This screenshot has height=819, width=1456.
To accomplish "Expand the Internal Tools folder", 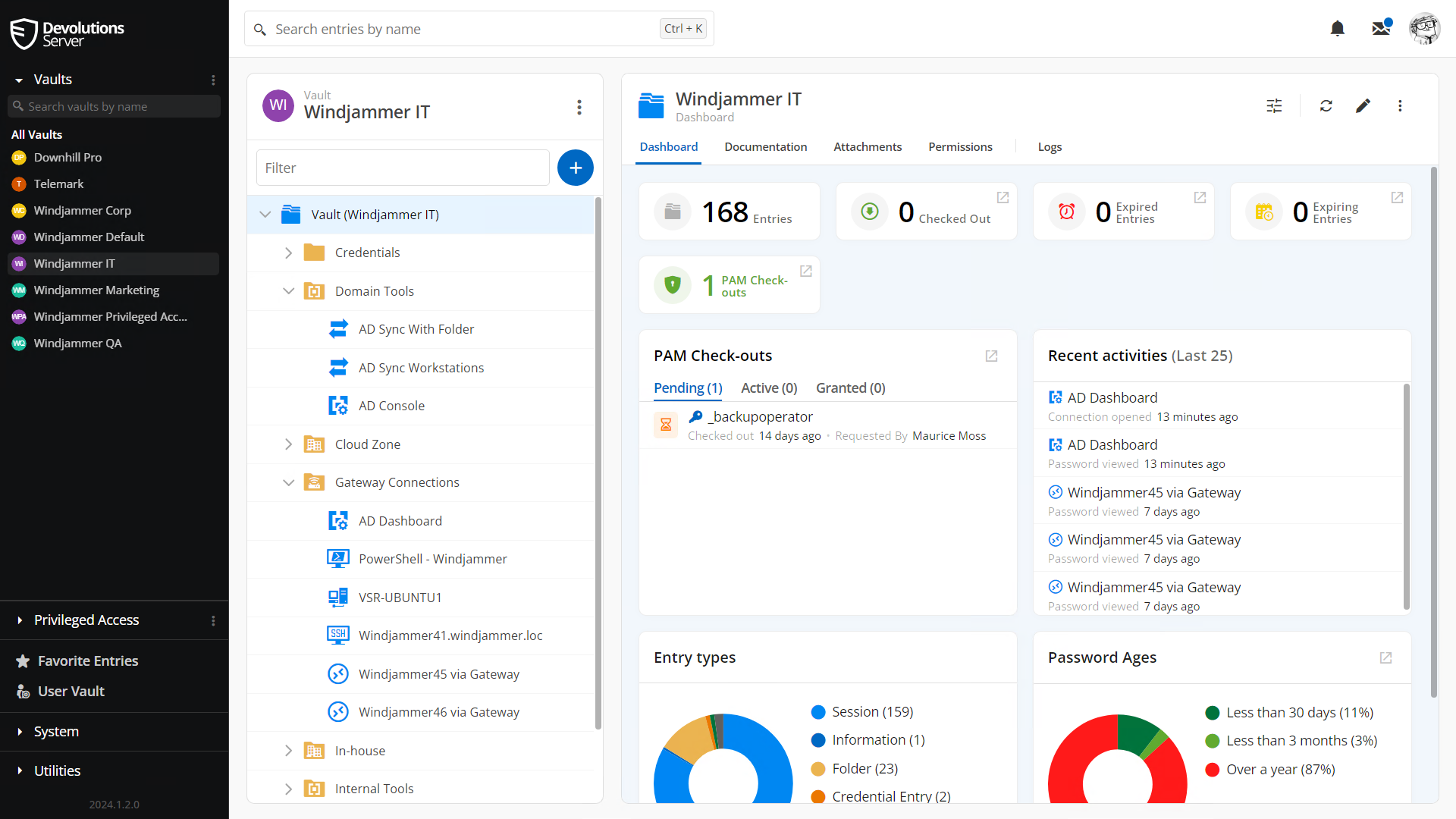I will pyautogui.click(x=288, y=789).
